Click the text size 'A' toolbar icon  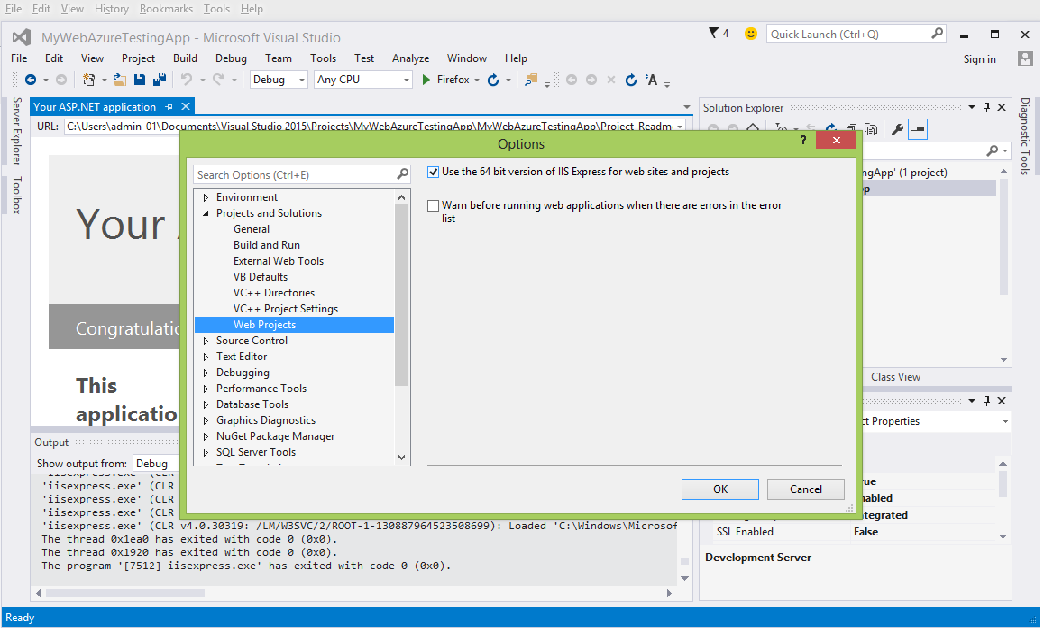pos(651,80)
